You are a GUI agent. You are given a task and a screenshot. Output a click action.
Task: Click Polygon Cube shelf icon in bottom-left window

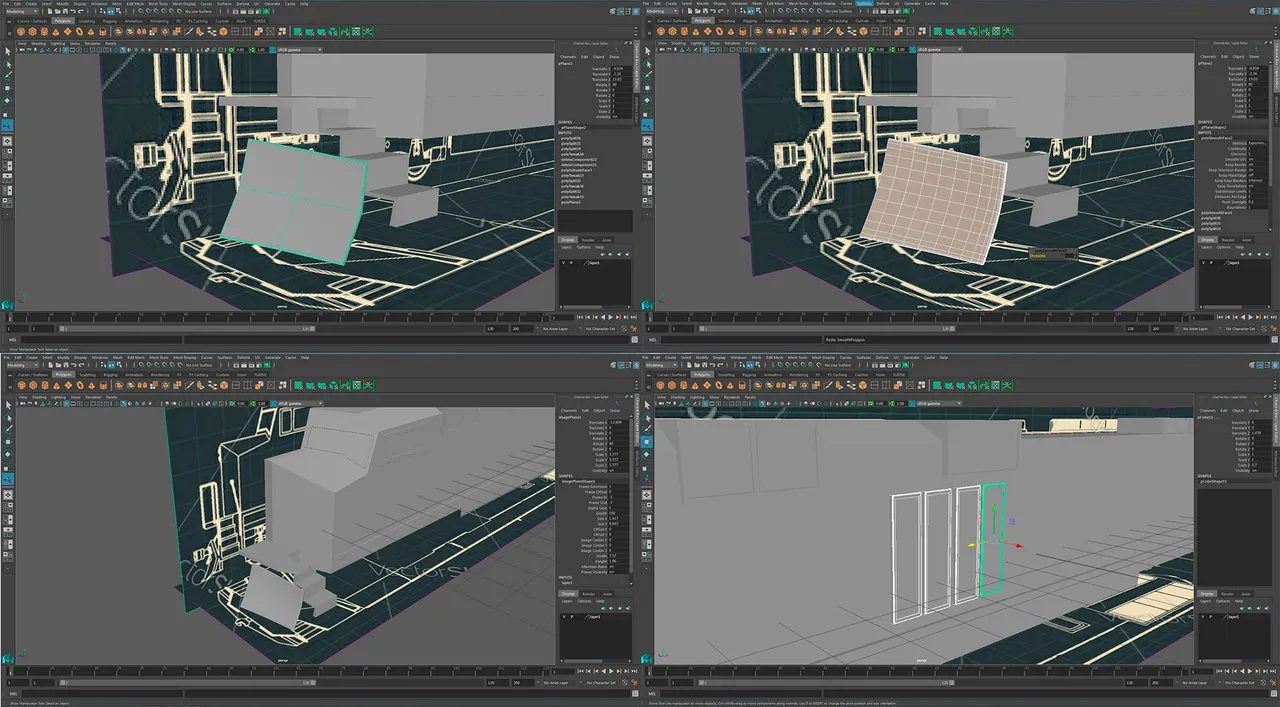pyautogui.click(x=34, y=384)
